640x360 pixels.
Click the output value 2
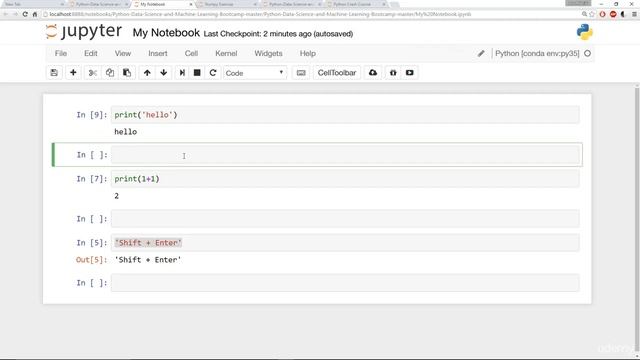click(117, 196)
